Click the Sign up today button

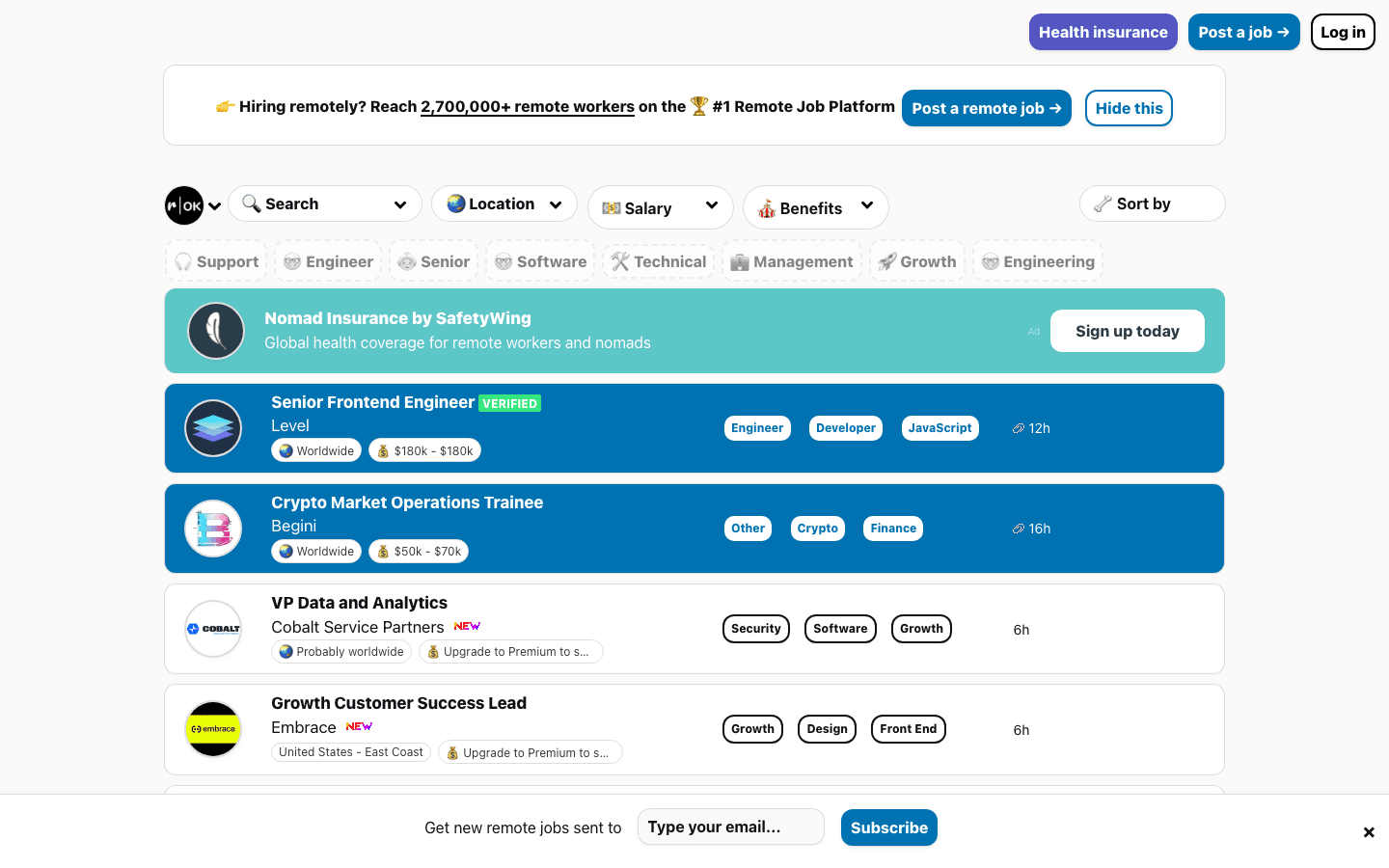click(1127, 331)
